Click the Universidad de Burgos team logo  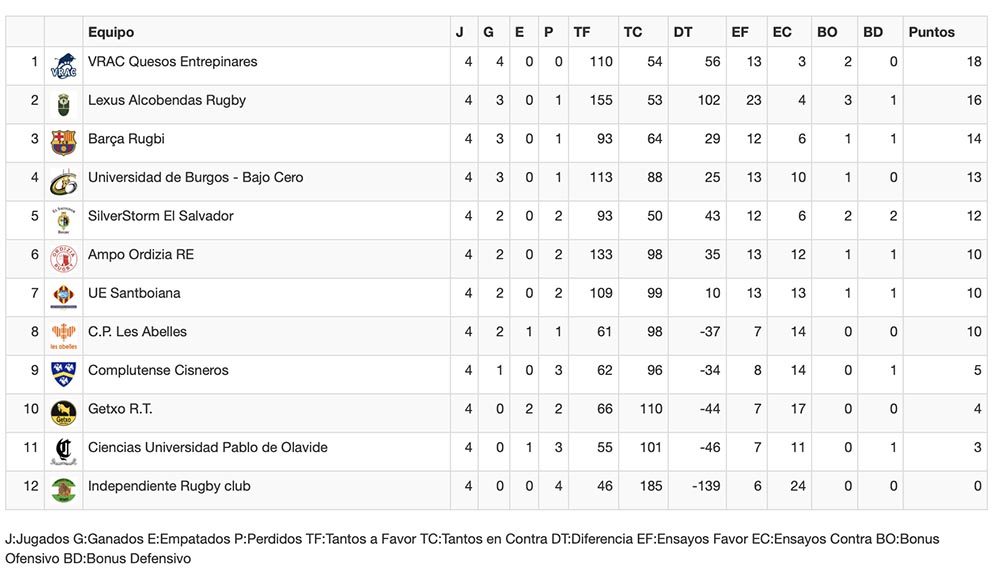click(63, 182)
